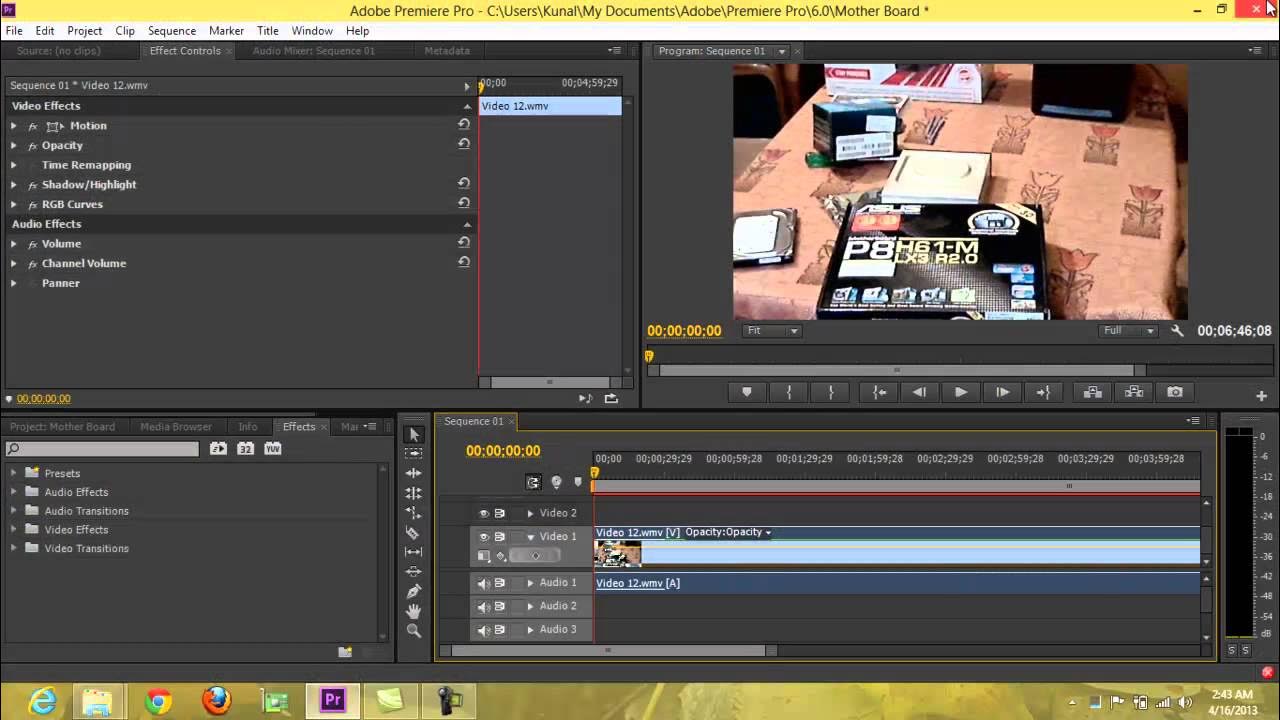Image resolution: width=1280 pixels, height=720 pixels.
Task: Reset the Opacity effect
Action: click(x=464, y=144)
